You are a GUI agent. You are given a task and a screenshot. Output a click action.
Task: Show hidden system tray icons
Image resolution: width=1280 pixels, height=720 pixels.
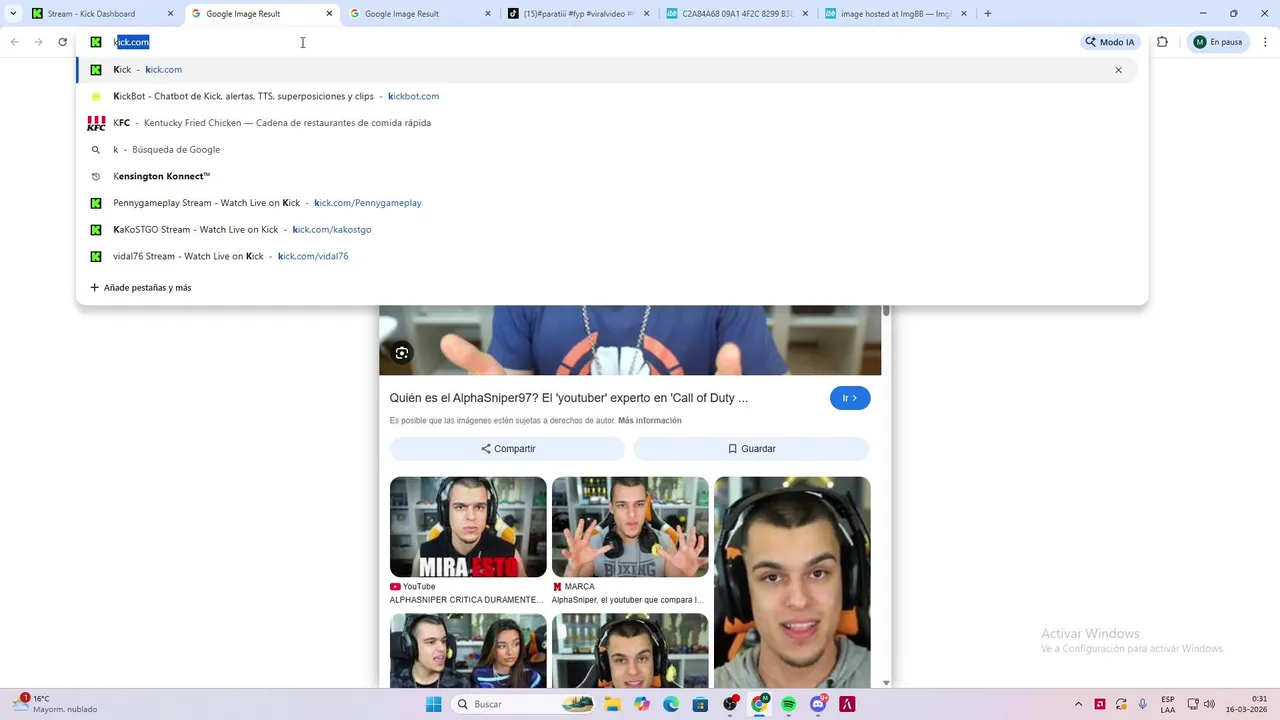1078,704
